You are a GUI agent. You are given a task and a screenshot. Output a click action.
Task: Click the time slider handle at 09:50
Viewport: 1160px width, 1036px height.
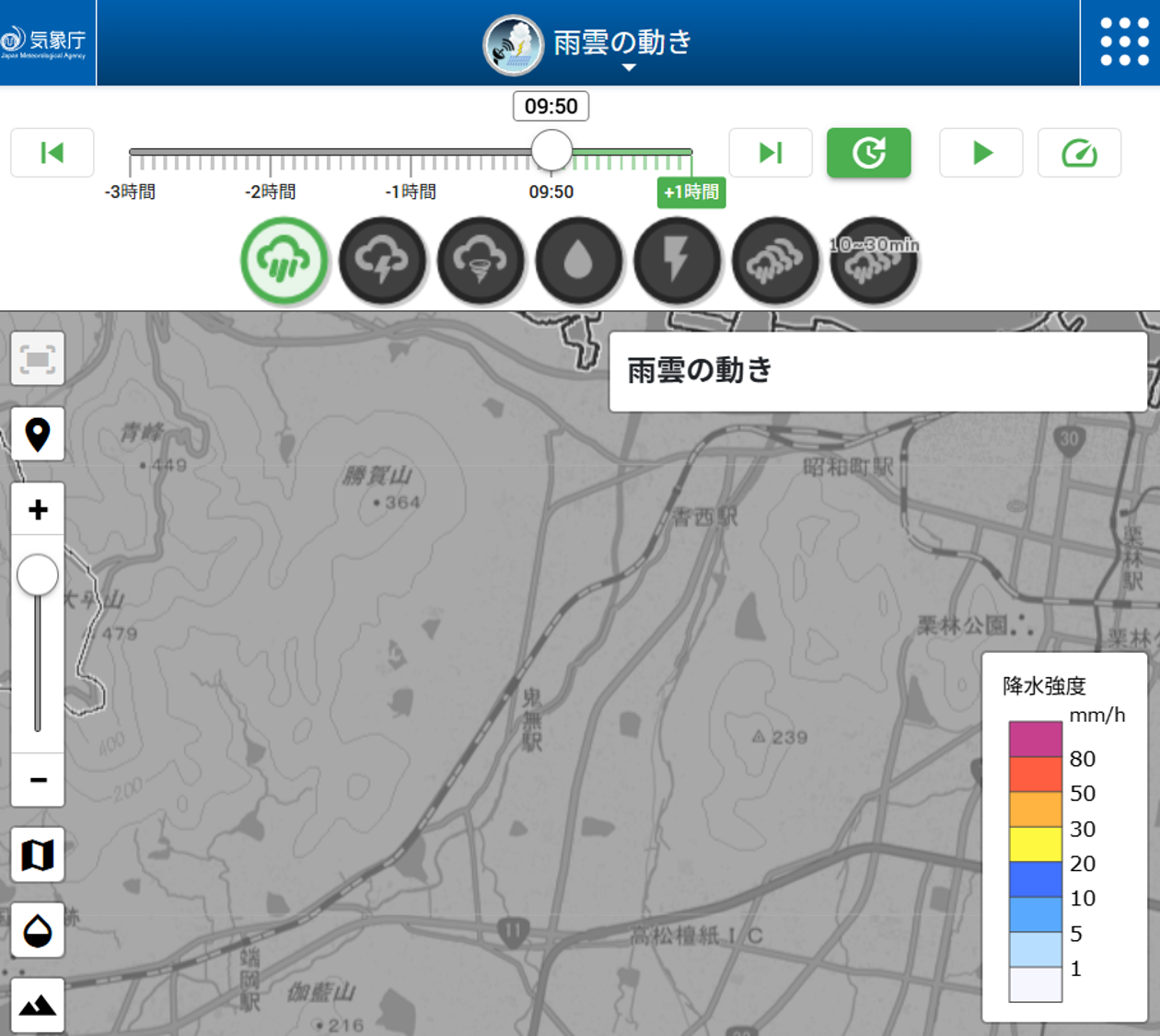coord(551,150)
